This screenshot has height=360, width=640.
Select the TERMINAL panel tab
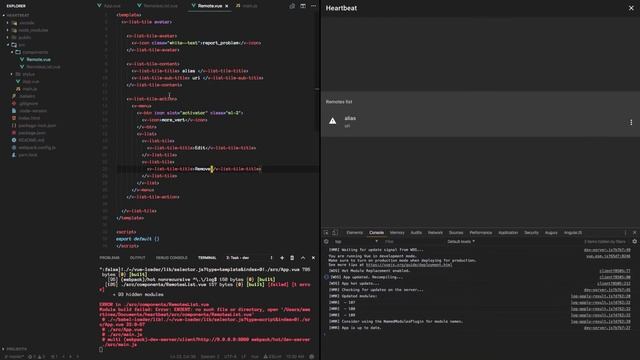tap(207, 258)
